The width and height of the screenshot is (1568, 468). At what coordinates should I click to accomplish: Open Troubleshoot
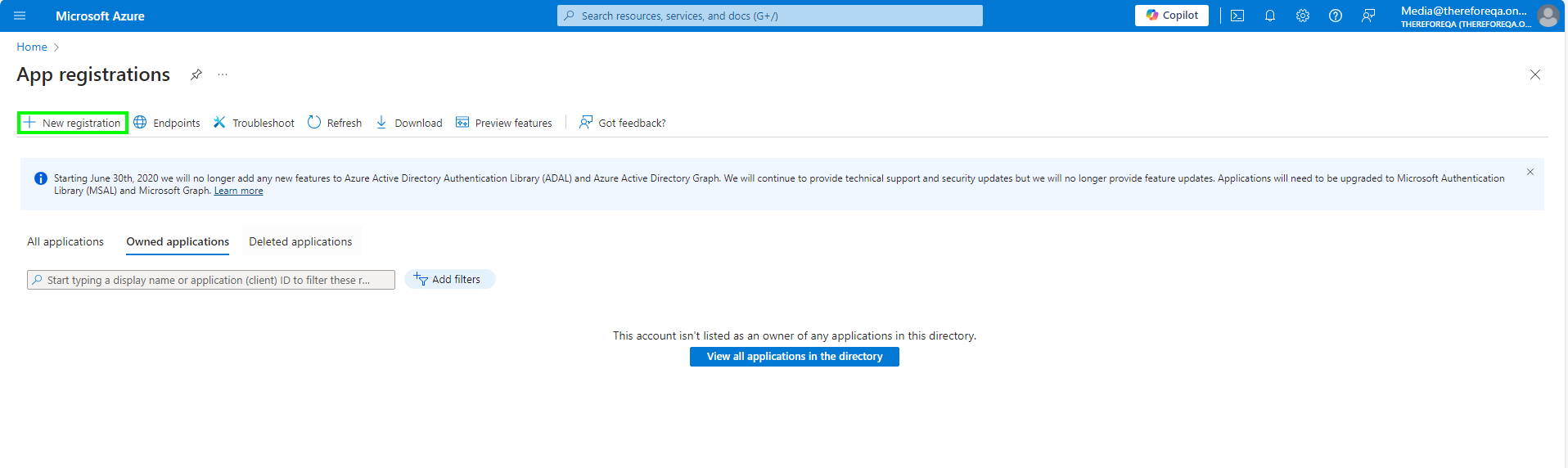(254, 123)
